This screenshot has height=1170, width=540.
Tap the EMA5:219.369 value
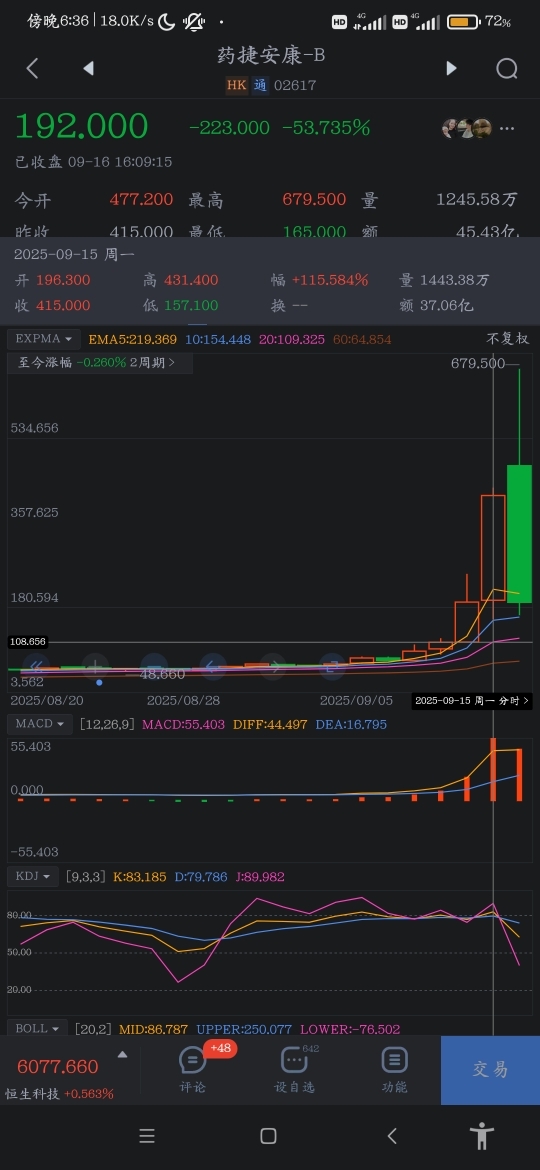tap(133, 340)
